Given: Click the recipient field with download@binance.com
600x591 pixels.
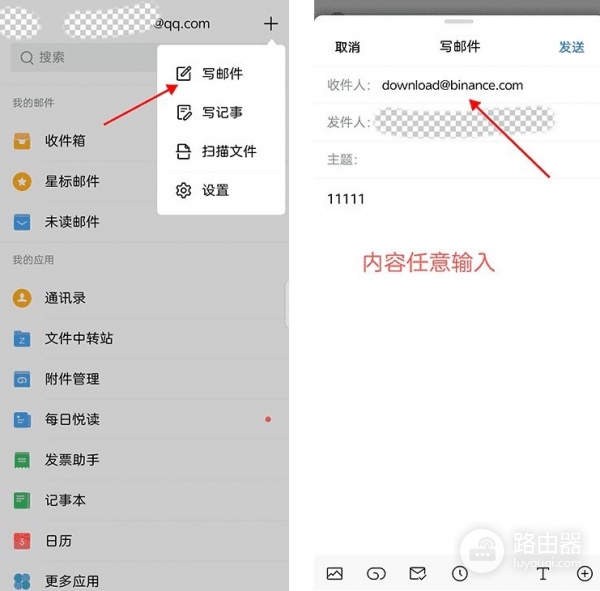Looking at the screenshot, I should pos(457,85).
